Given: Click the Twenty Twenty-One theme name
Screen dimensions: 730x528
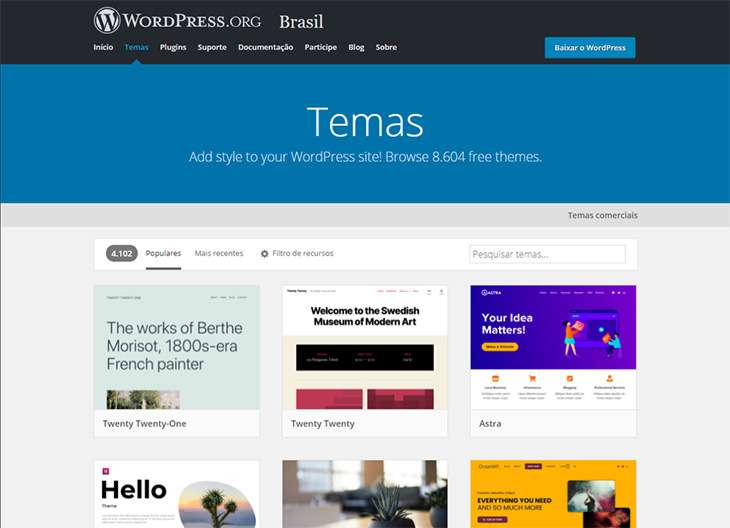Looking at the screenshot, I should coord(144,424).
